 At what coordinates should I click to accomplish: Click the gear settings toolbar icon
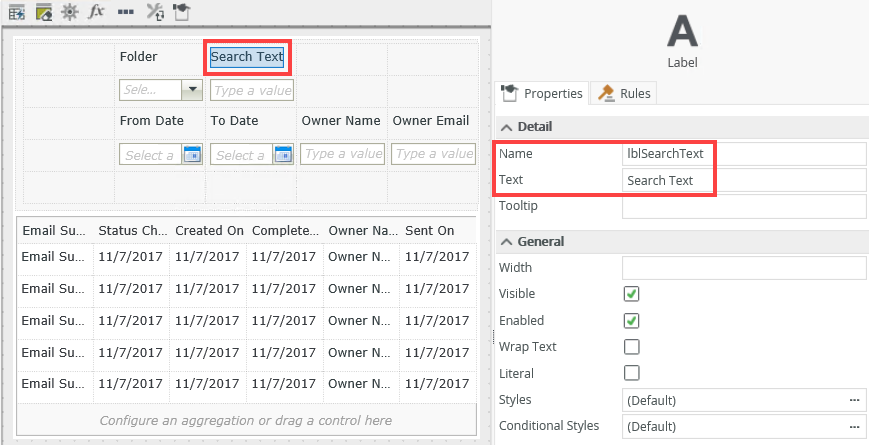69,12
